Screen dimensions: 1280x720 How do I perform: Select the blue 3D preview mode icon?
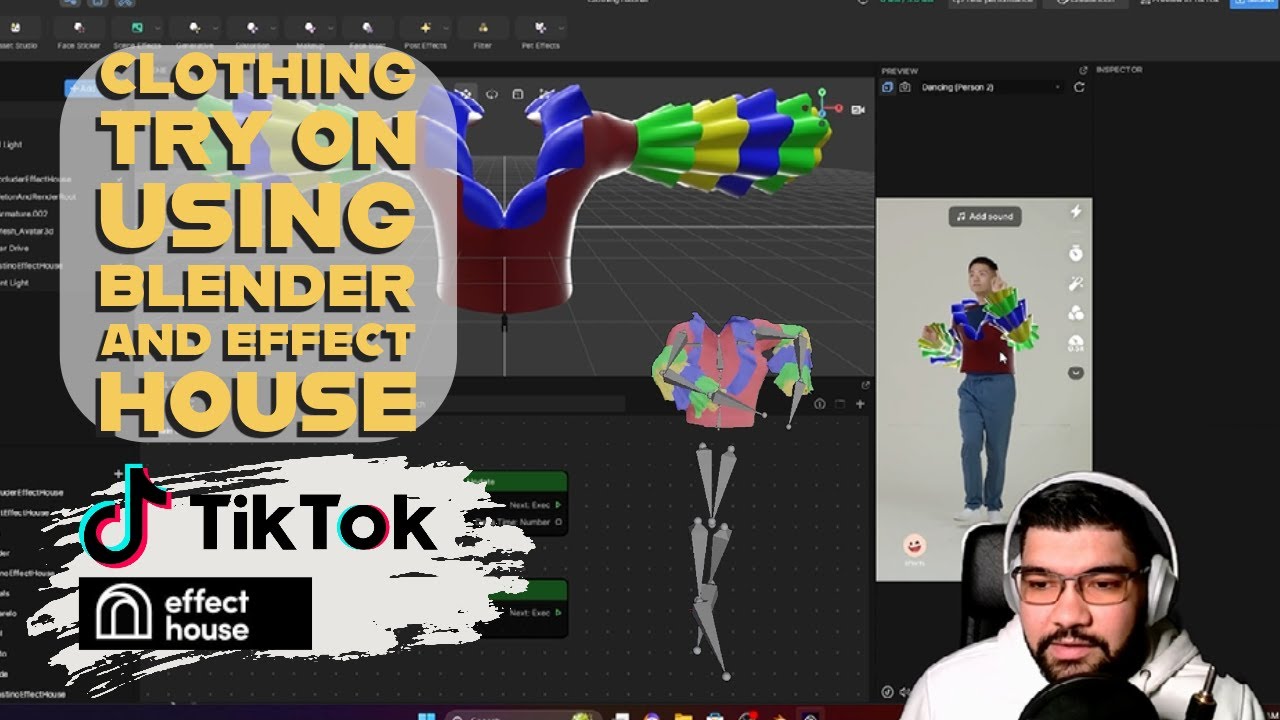(888, 88)
